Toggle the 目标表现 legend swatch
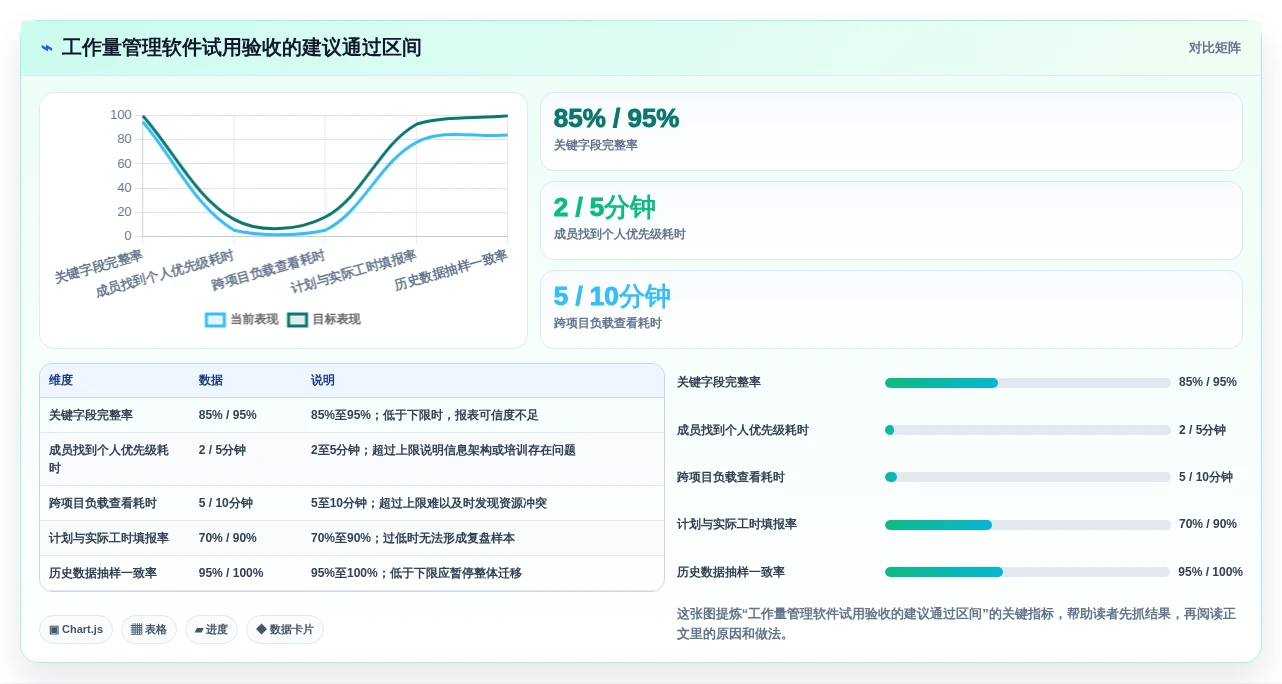1282x684 pixels. [x=297, y=320]
